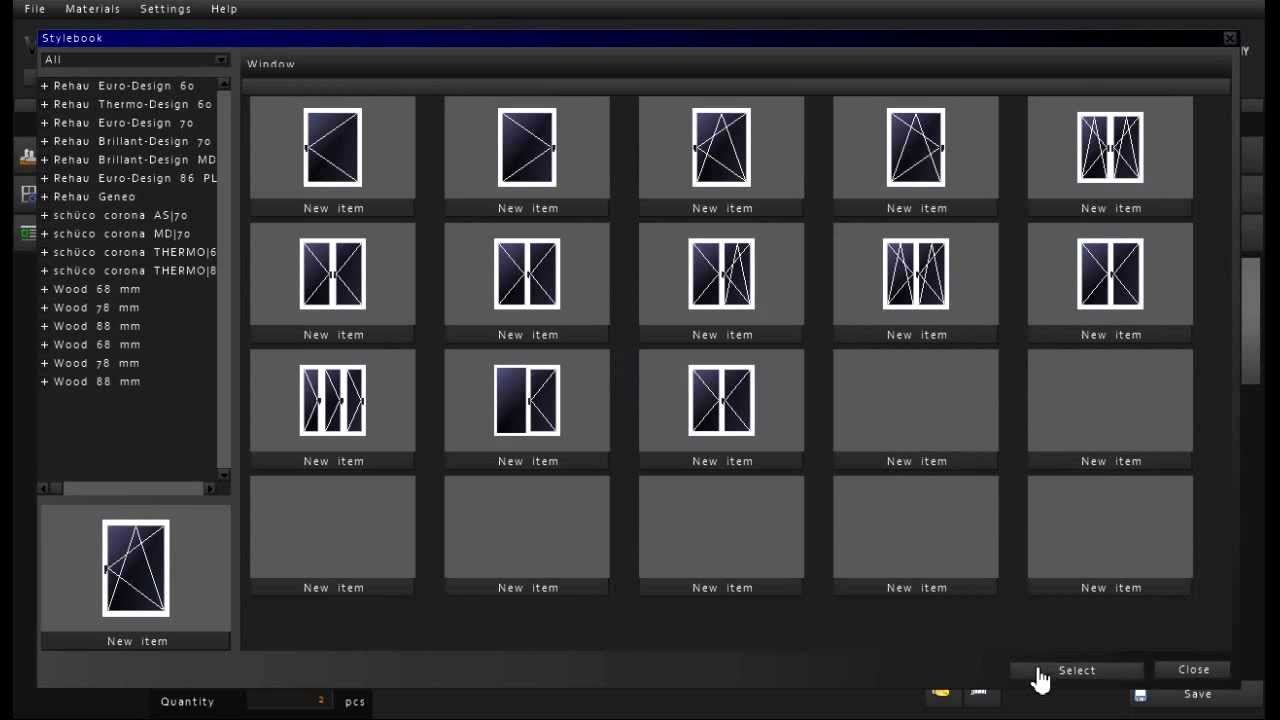
Task: Click the Quantity input field
Action: point(288,701)
